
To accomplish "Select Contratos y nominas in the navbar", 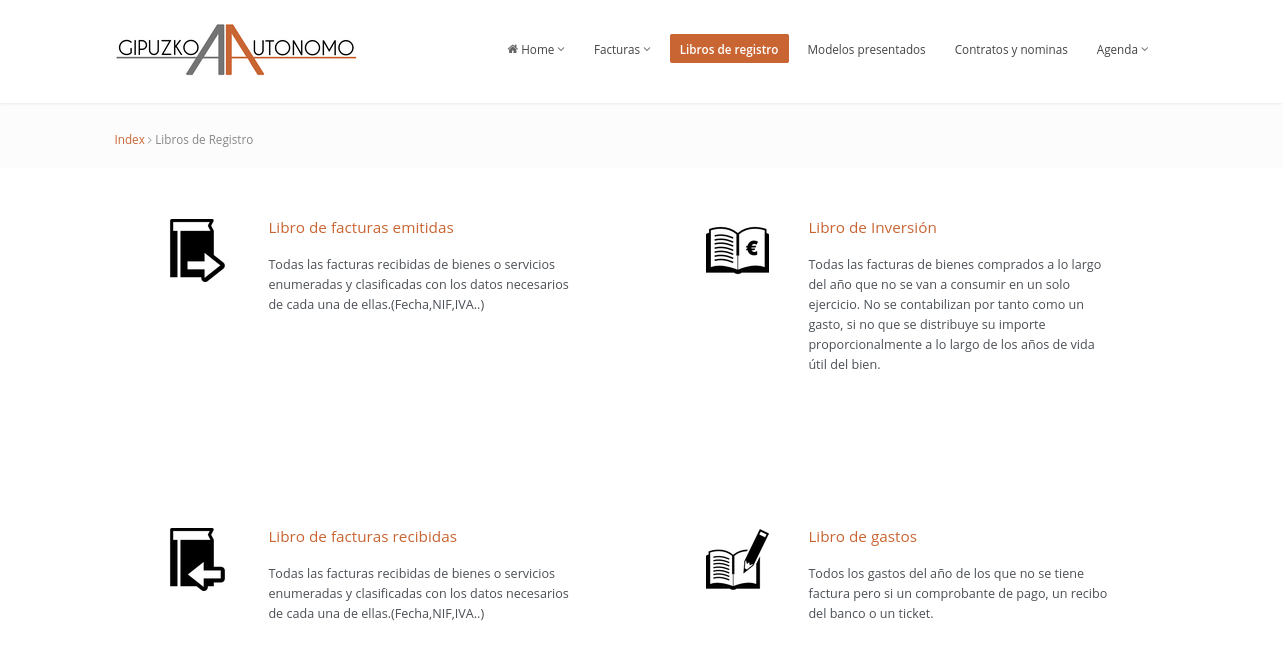I will [x=1011, y=49].
